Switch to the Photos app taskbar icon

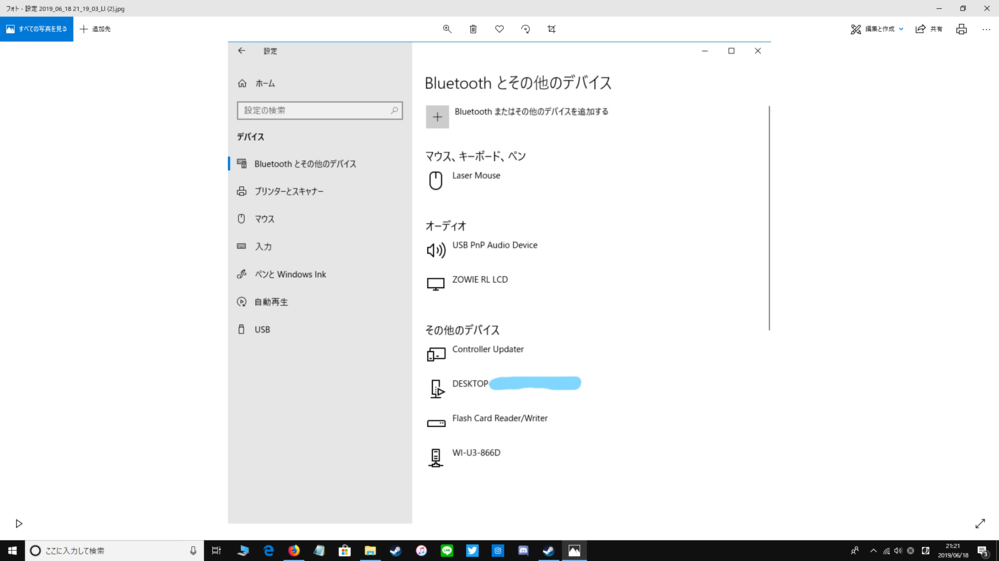(574, 551)
